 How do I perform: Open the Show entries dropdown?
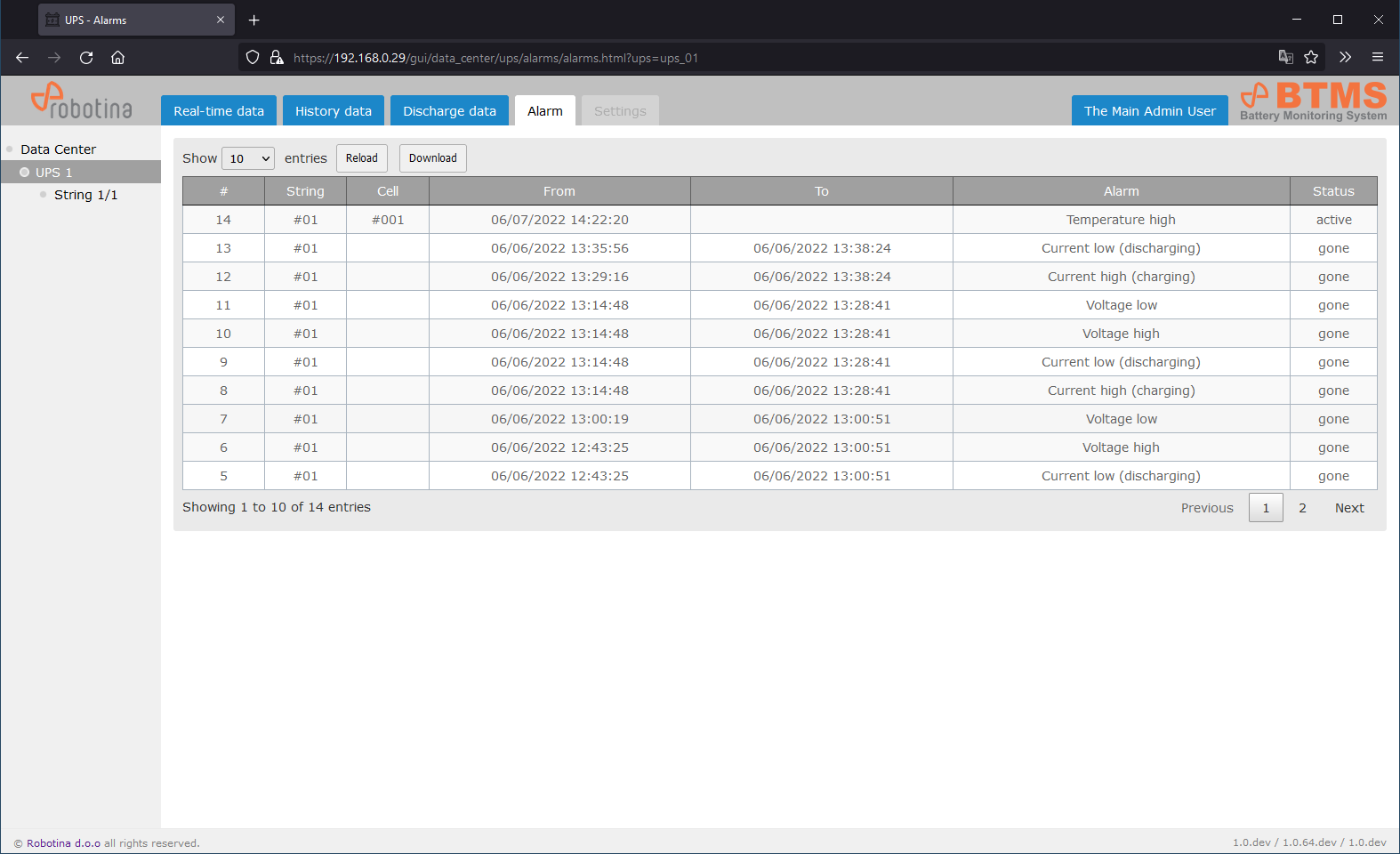pyautogui.click(x=248, y=158)
